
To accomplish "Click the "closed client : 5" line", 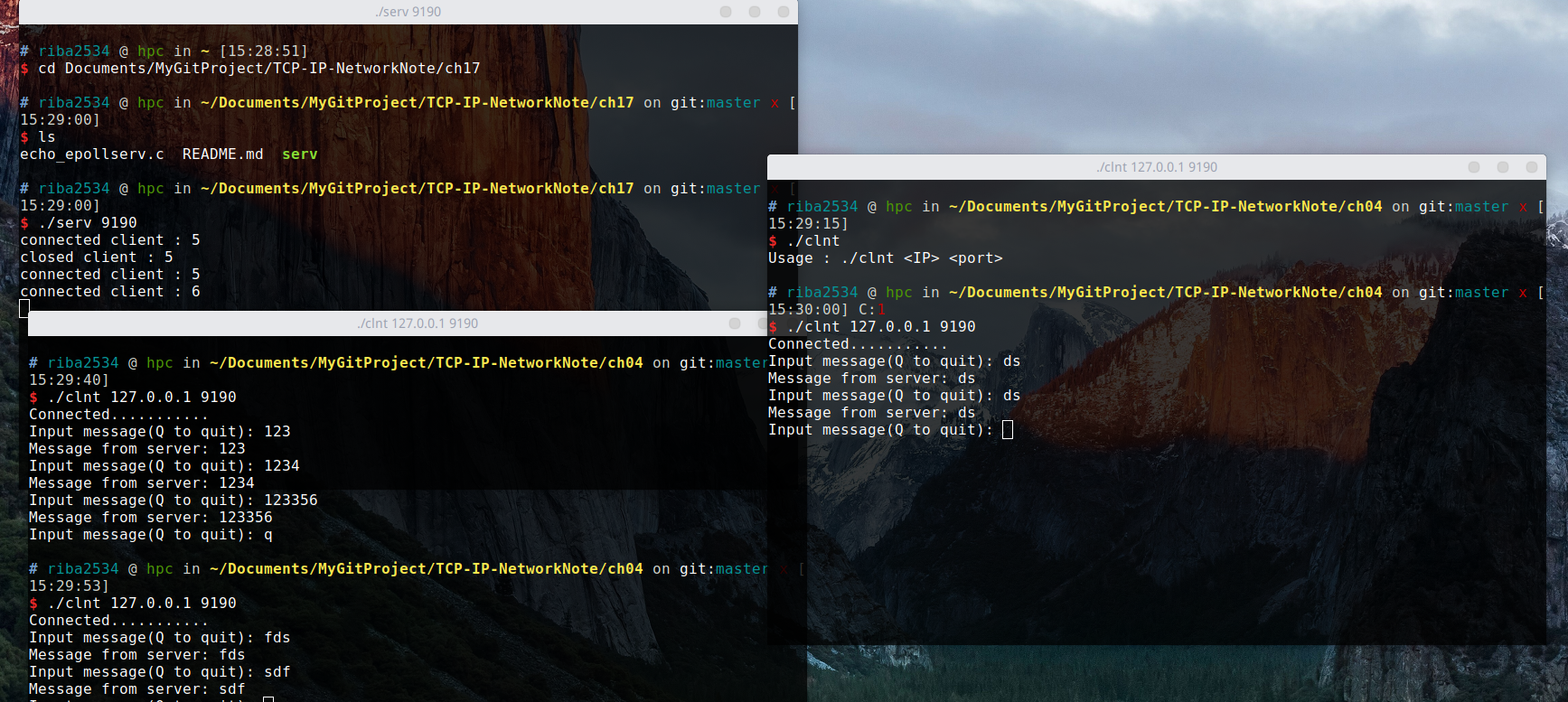I will [x=97, y=257].
